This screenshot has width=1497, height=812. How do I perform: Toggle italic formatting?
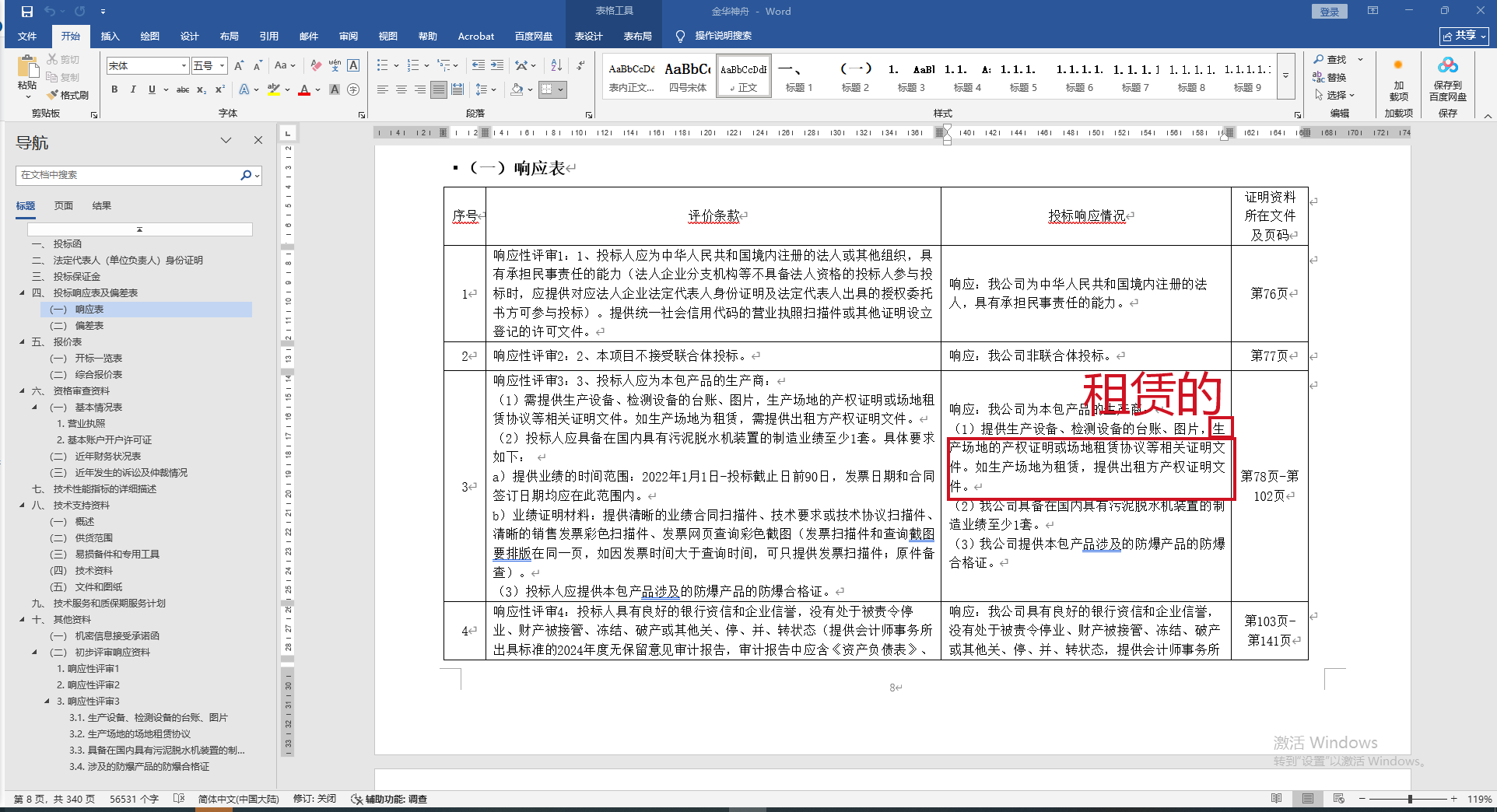tap(133, 89)
